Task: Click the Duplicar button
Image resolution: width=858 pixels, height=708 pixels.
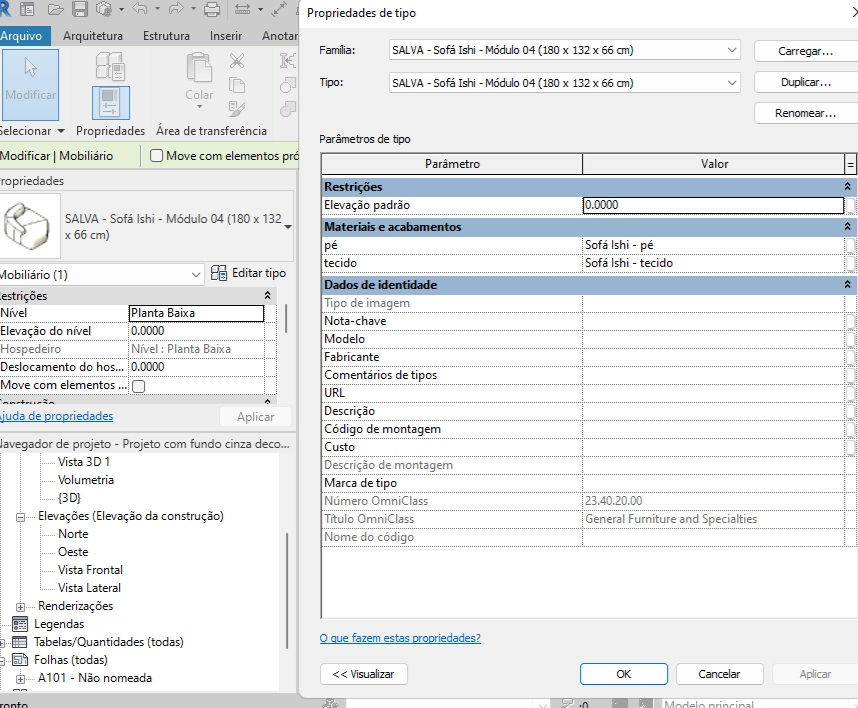Action: click(805, 82)
